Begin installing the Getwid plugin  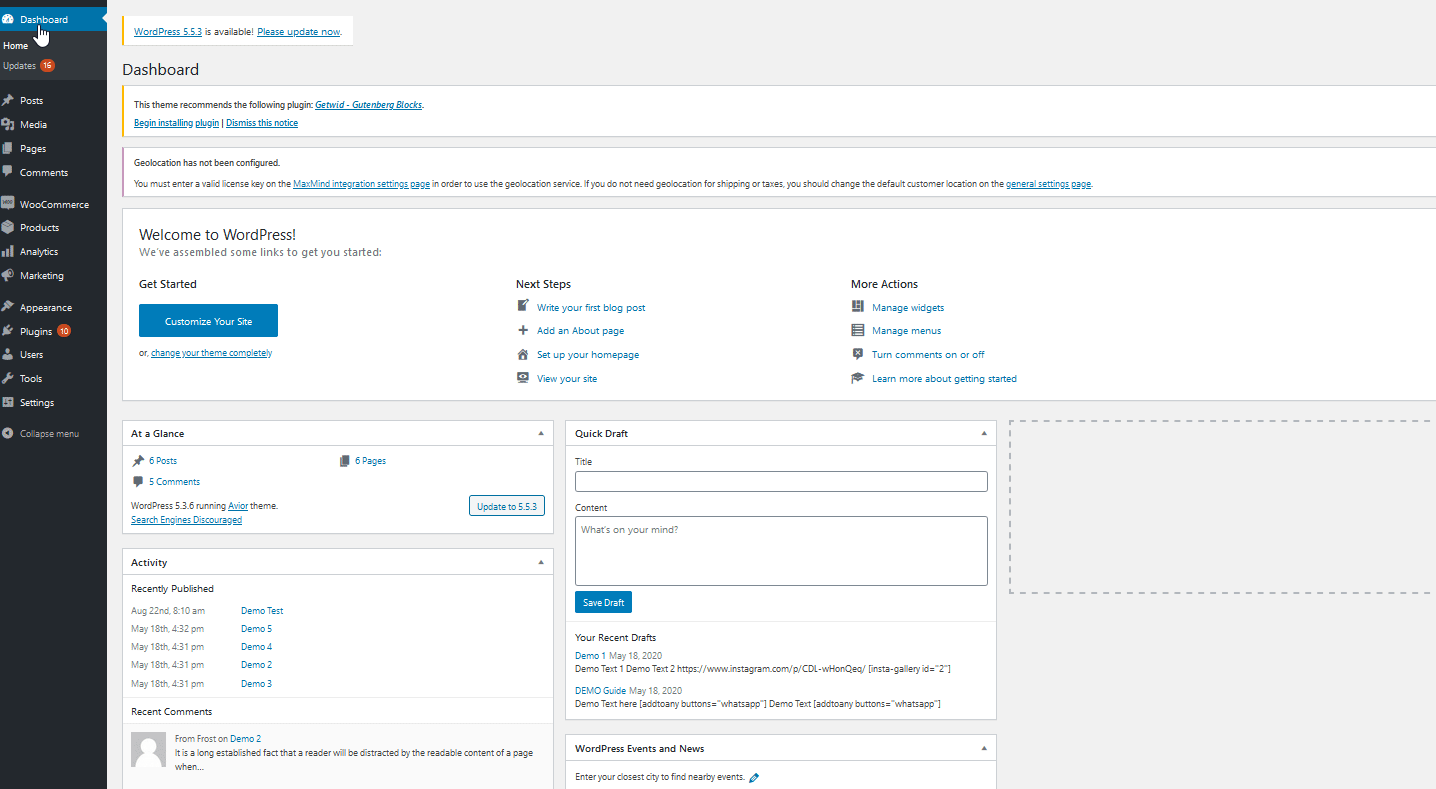coord(177,123)
